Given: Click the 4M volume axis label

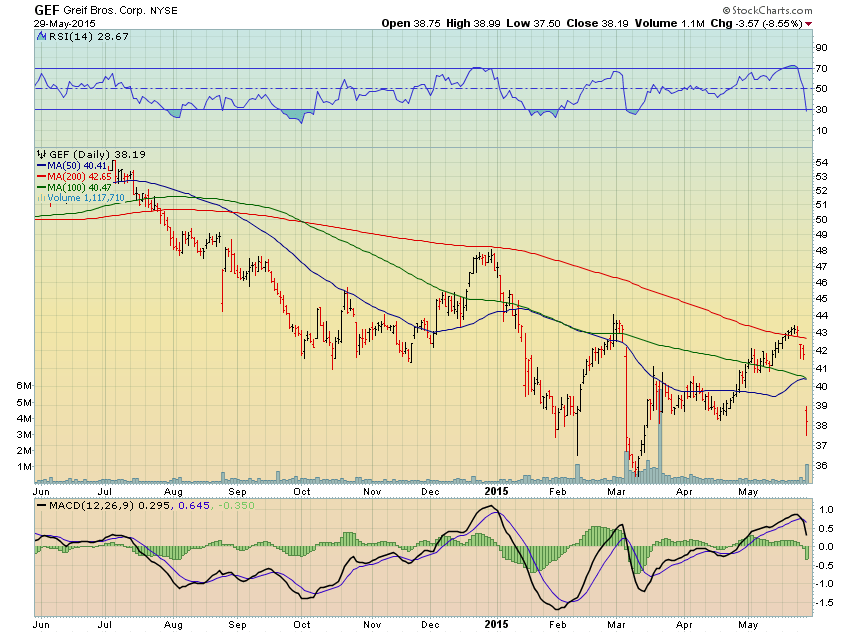Looking at the screenshot, I should click(x=24, y=418).
